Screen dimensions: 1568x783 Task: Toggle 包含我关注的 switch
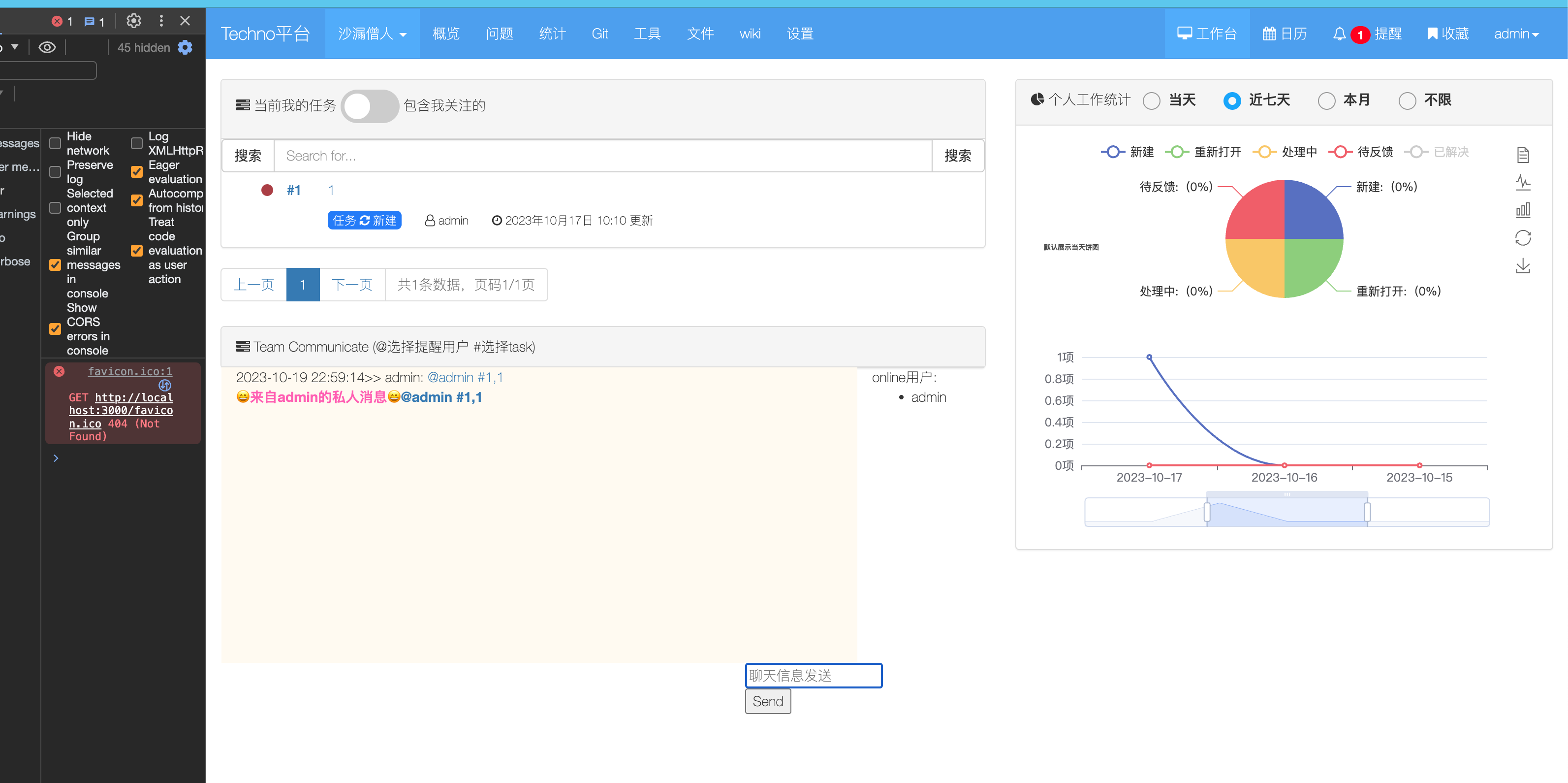click(370, 106)
